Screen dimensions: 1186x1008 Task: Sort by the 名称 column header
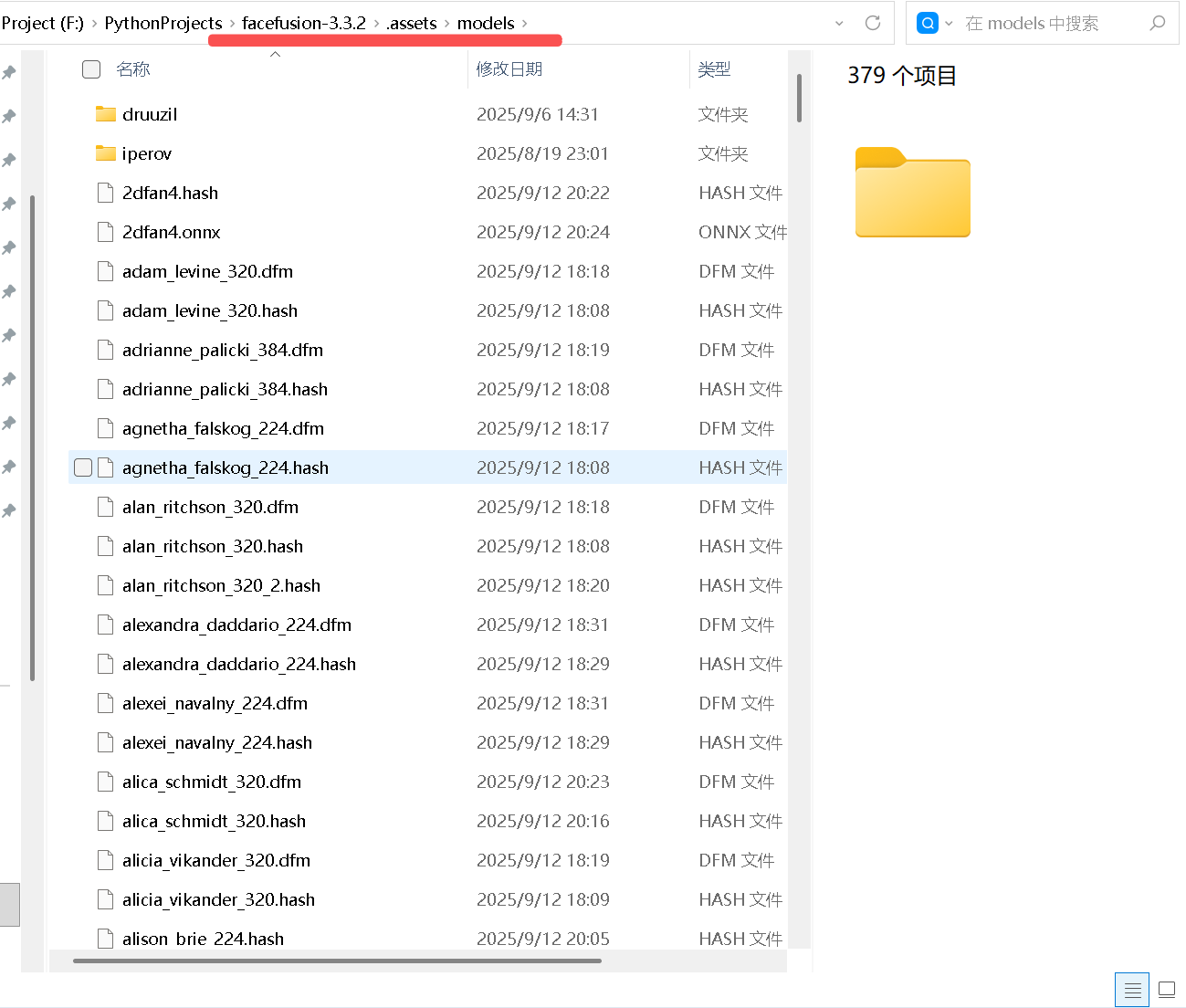click(x=133, y=69)
